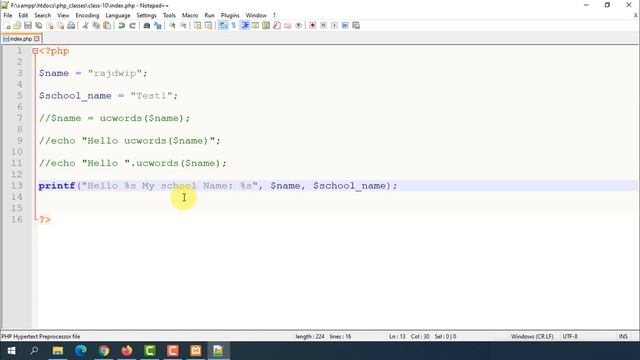Click the Close All toolbar icon
Image resolution: width=640 pixels, height=360 pixels.
[60, 25]
